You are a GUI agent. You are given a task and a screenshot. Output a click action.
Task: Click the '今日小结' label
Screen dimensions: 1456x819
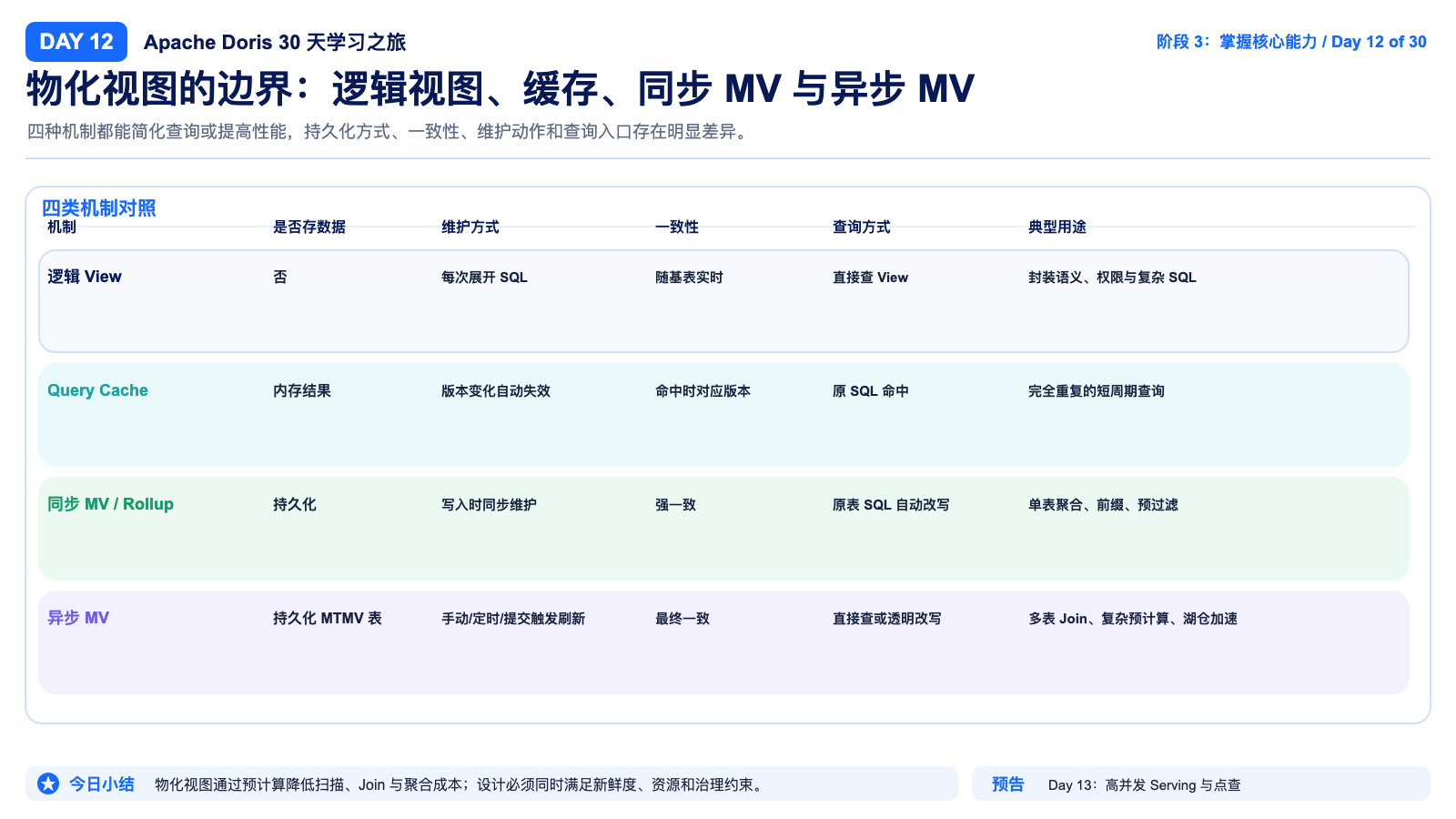click(102, 784)
